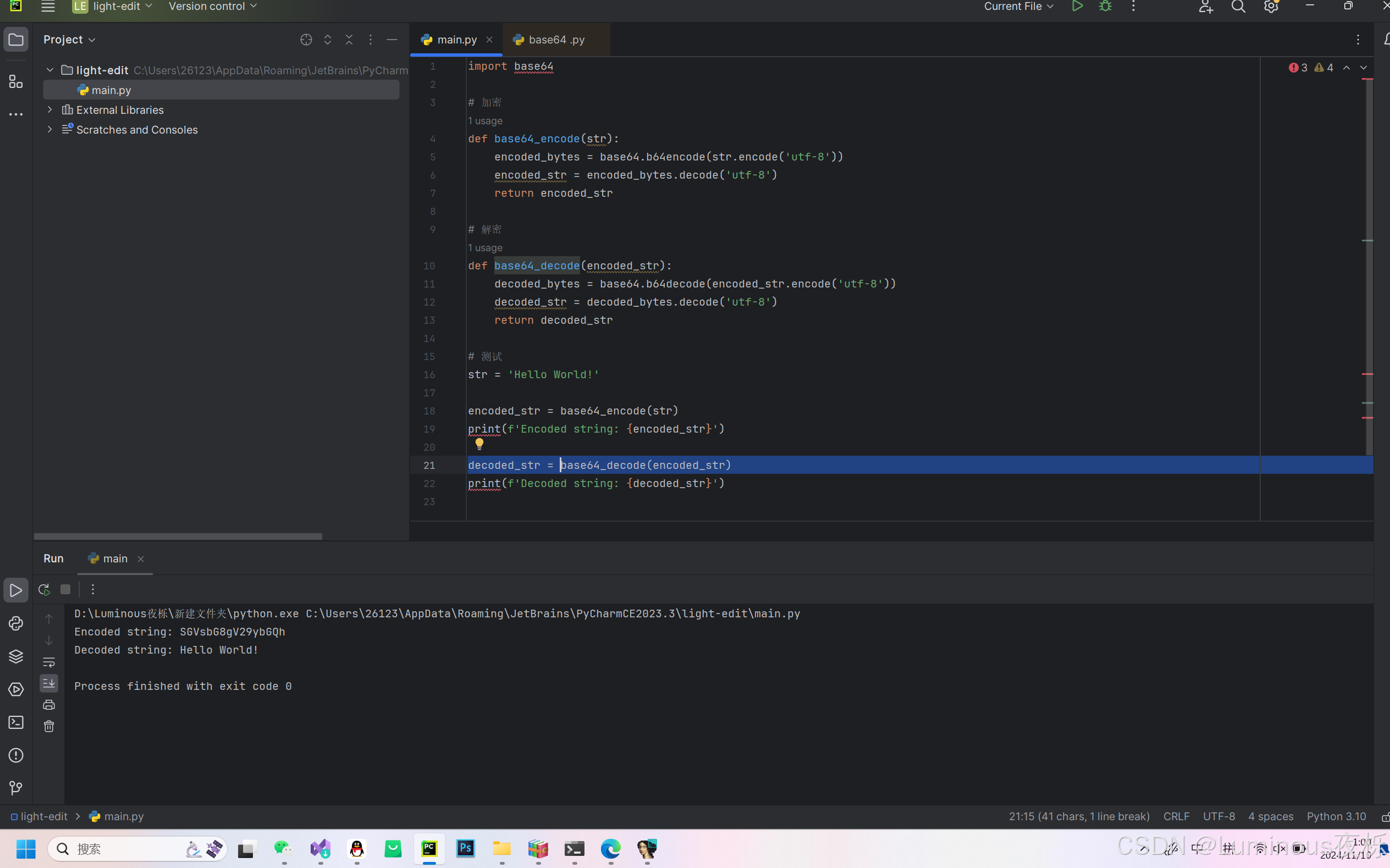Toggle the Run tool window button

[x=16, y=590]
